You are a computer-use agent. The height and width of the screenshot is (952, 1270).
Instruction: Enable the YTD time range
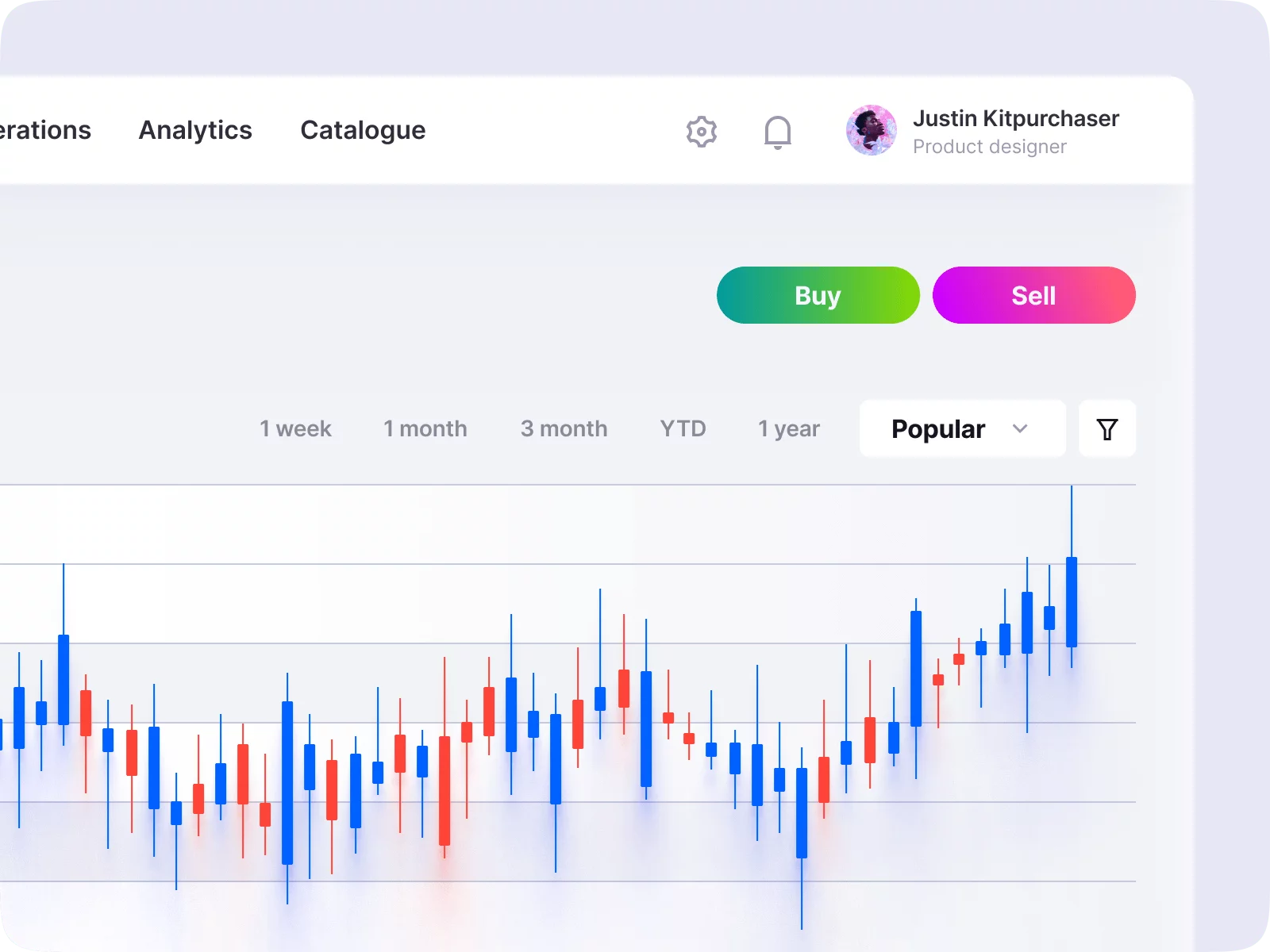coord(683,428)
